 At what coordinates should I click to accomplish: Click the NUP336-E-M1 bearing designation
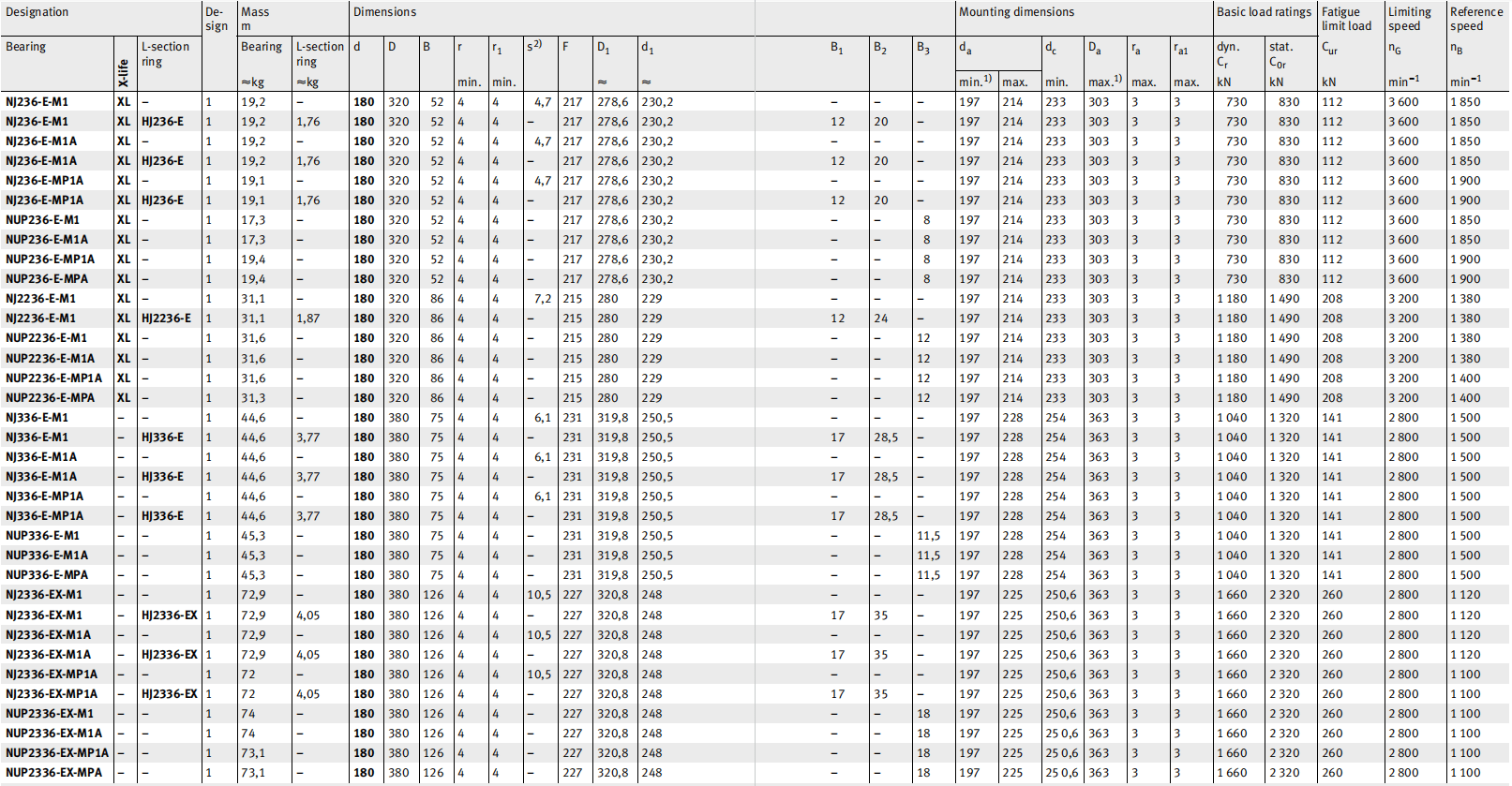[42, 536]
